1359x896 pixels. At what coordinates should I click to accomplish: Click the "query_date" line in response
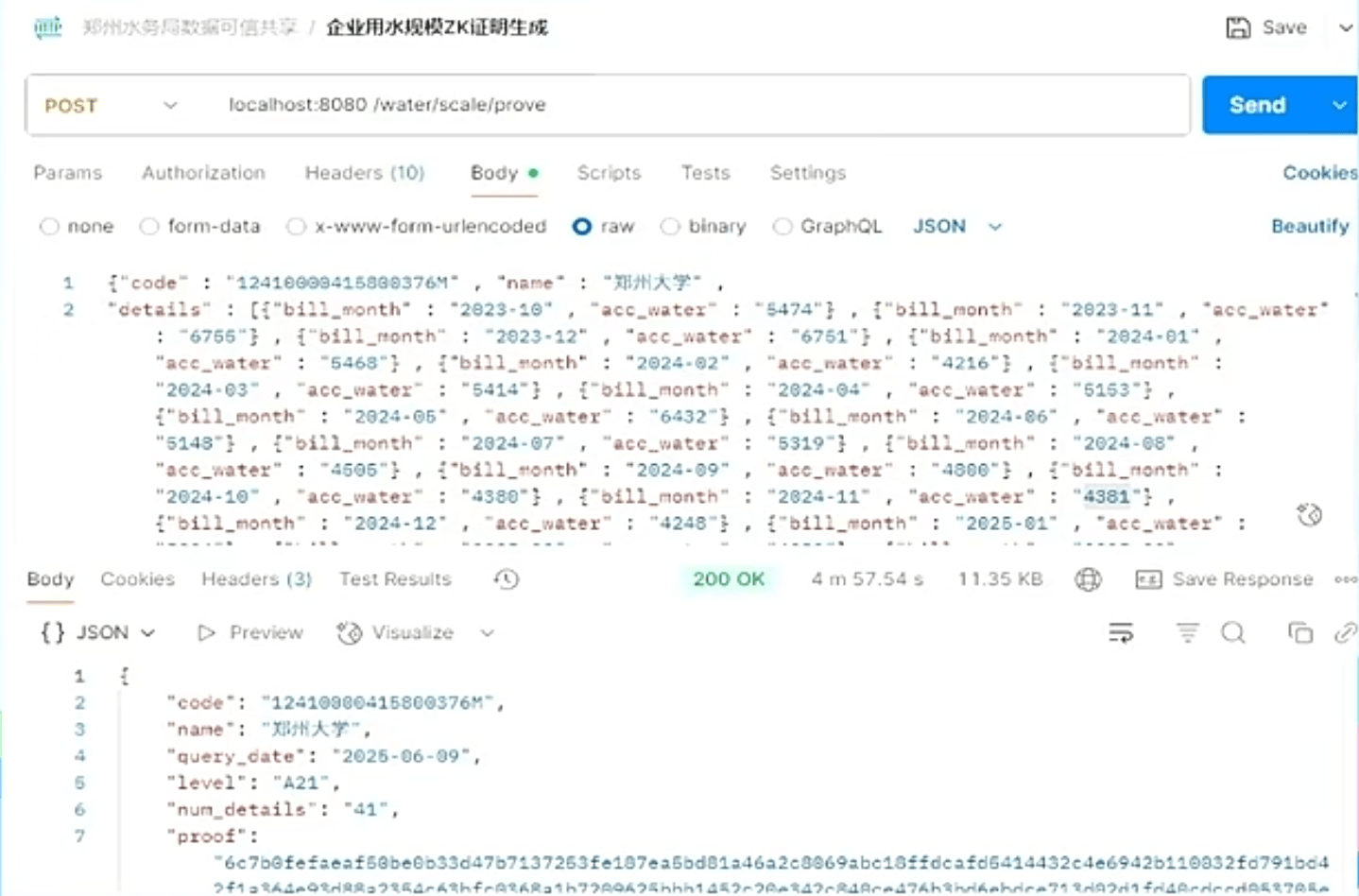(x=324, y=756)
